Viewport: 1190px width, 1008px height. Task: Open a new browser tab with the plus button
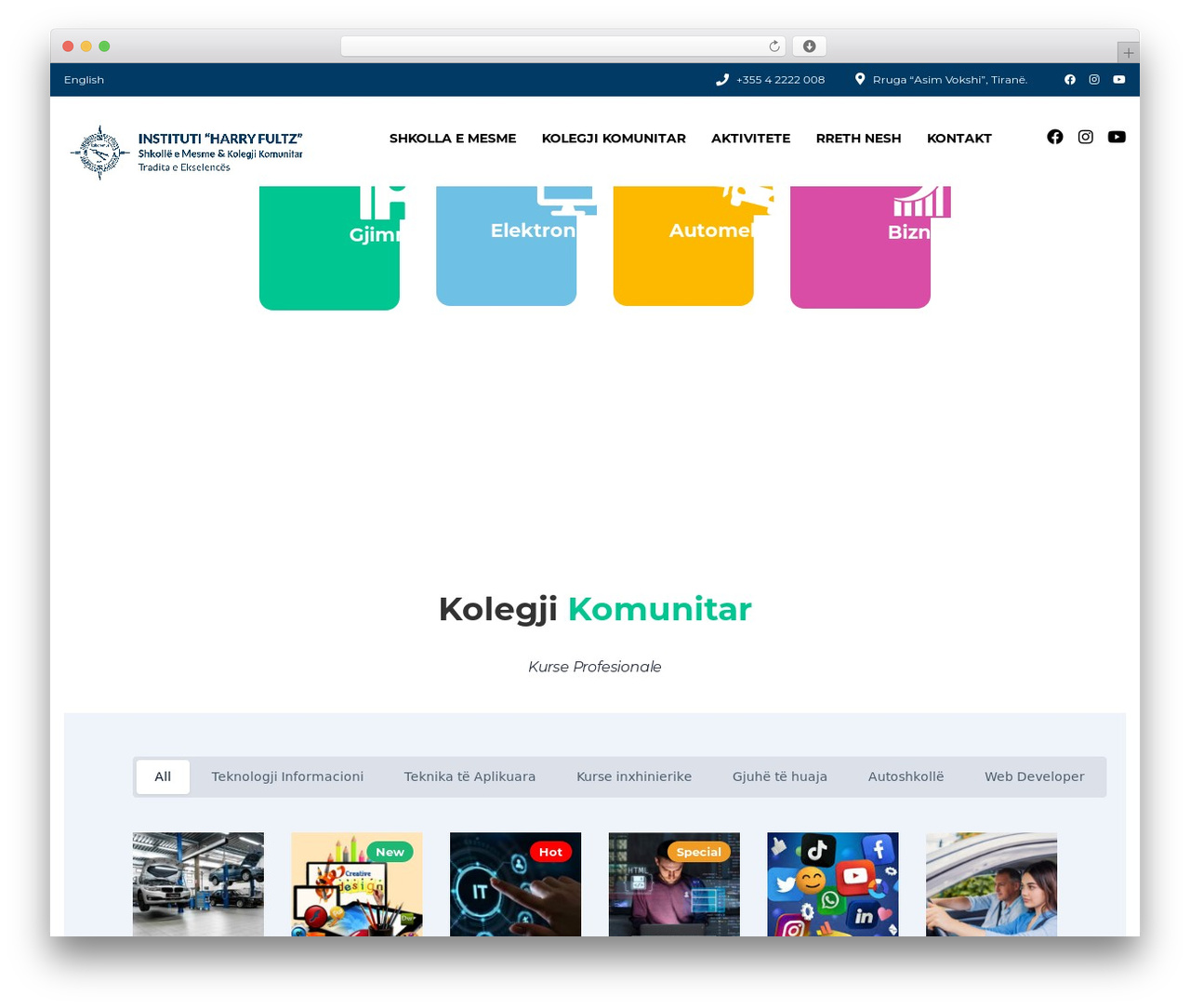click(x=1128, y=53)
